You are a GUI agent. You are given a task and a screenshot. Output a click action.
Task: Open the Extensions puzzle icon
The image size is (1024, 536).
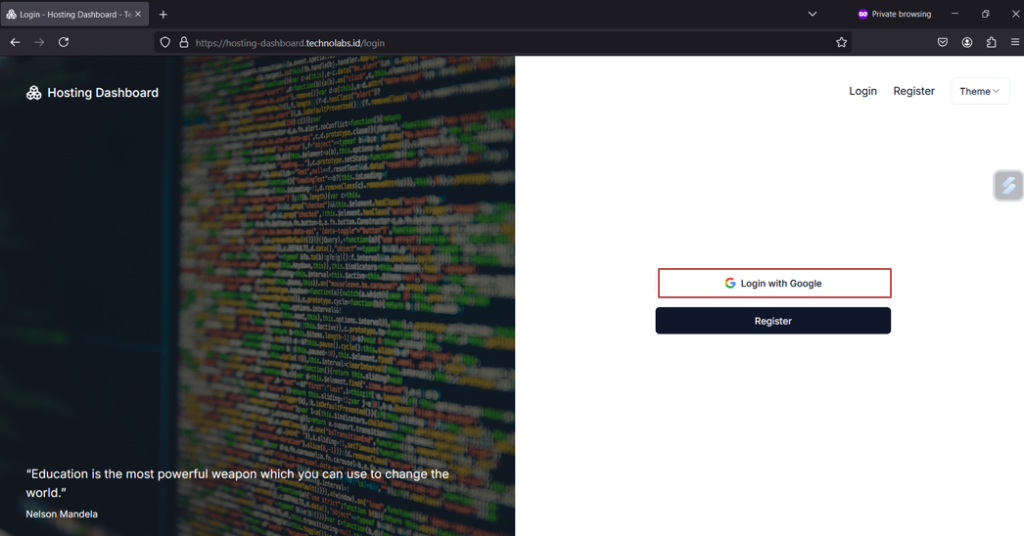pyautogui.click(x=991, y=43)
